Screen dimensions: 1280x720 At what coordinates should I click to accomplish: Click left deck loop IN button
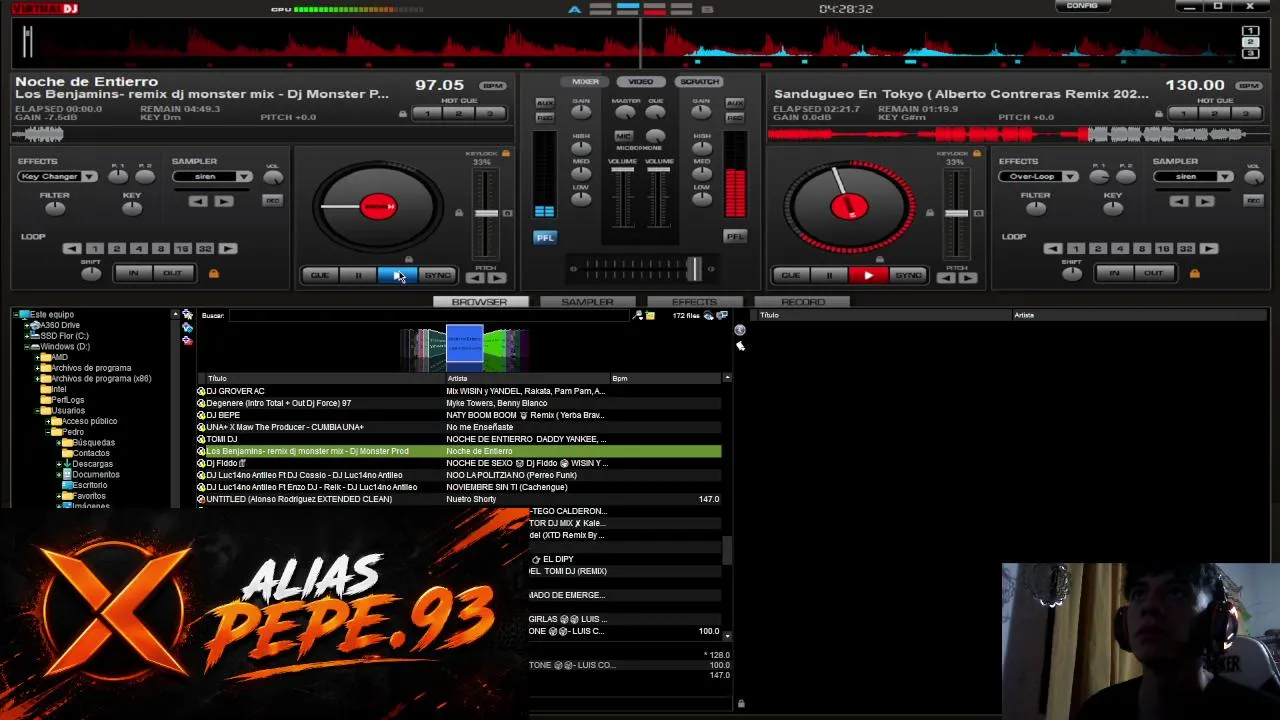133,273
